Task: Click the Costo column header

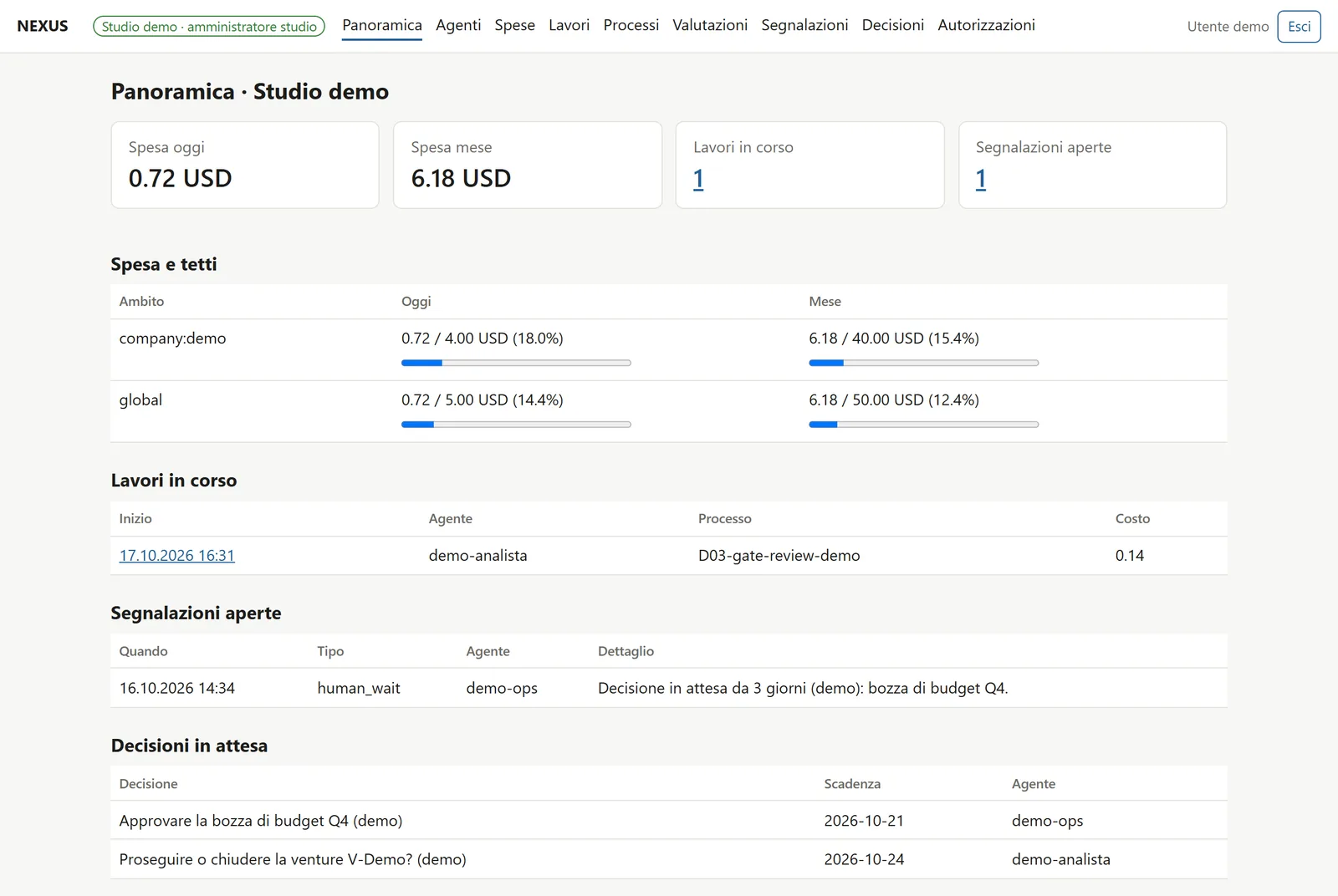Action: pos(1132,519)
